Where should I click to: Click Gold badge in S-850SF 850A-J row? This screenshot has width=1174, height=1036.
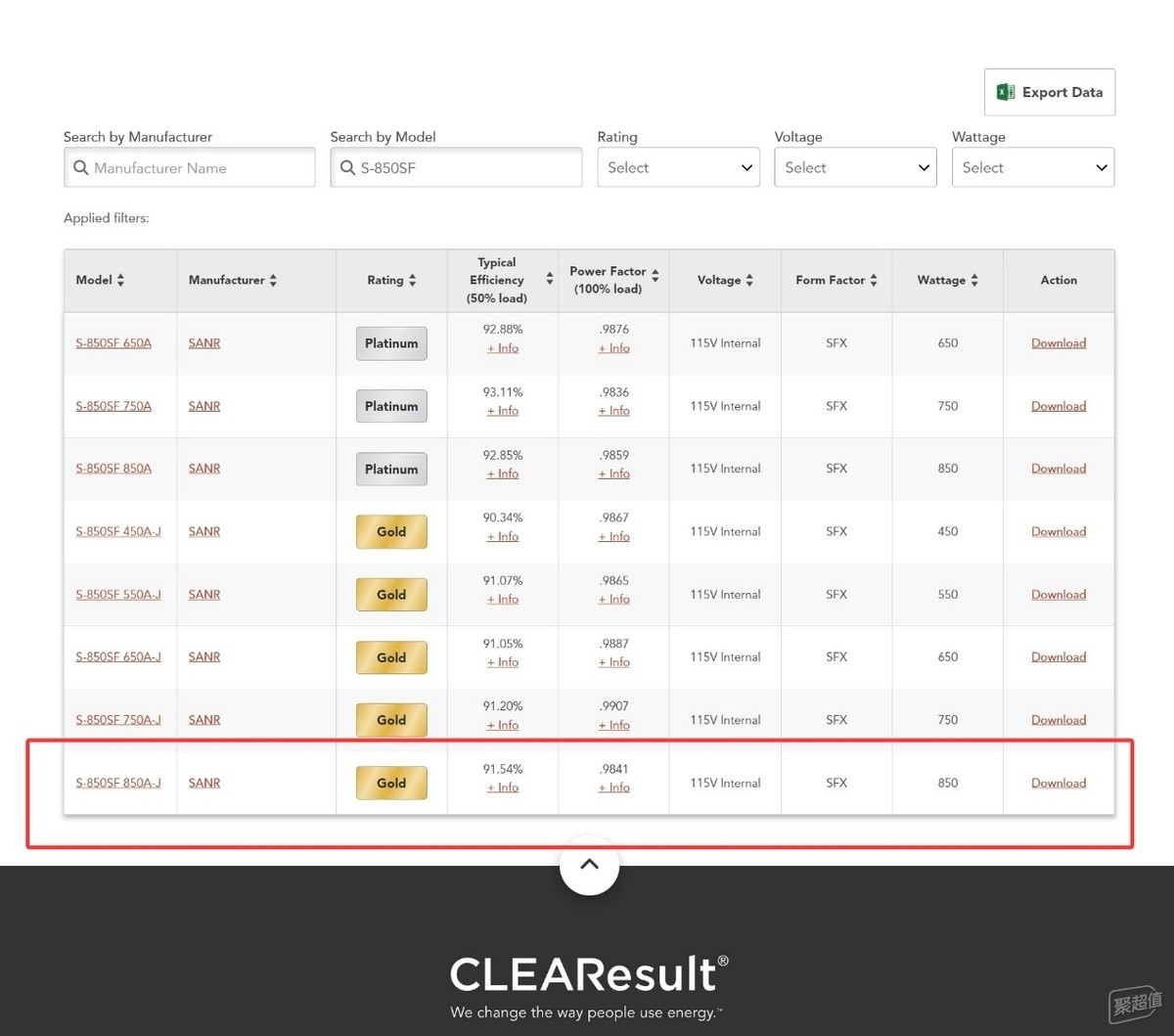click(x=391, y=783)
